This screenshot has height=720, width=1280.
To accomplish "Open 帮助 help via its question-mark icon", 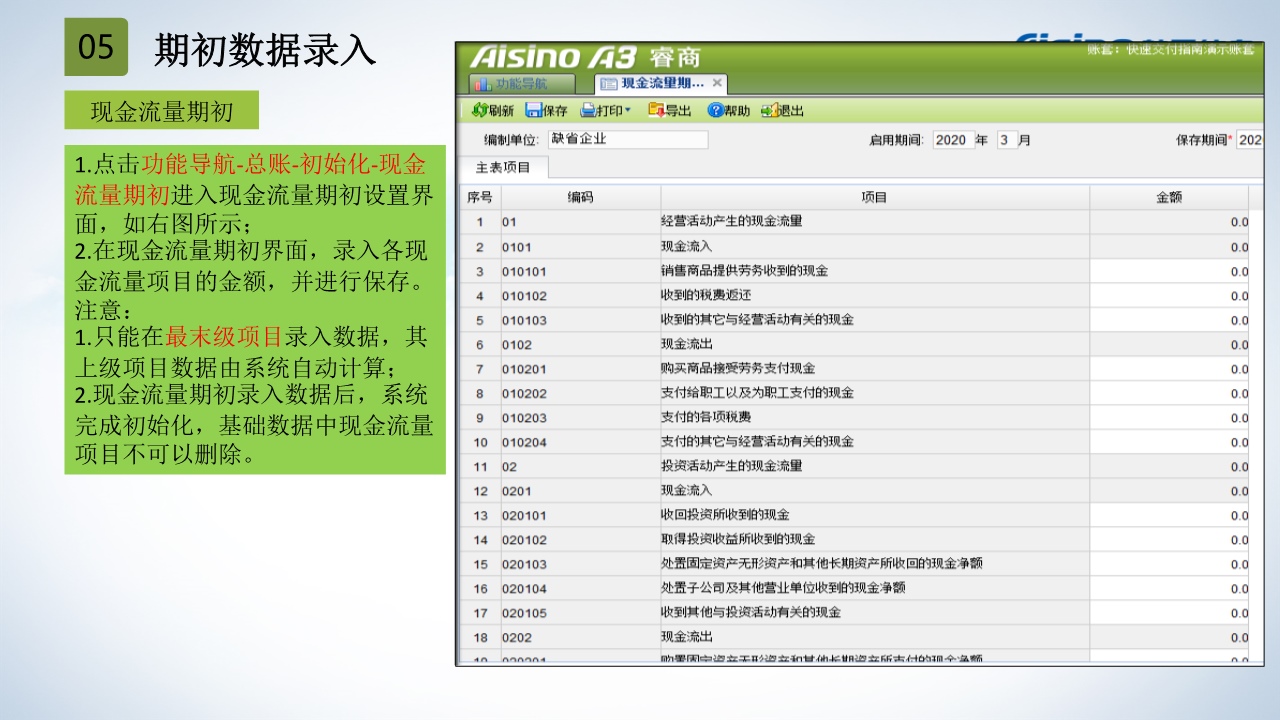I will tap(715, 111).
